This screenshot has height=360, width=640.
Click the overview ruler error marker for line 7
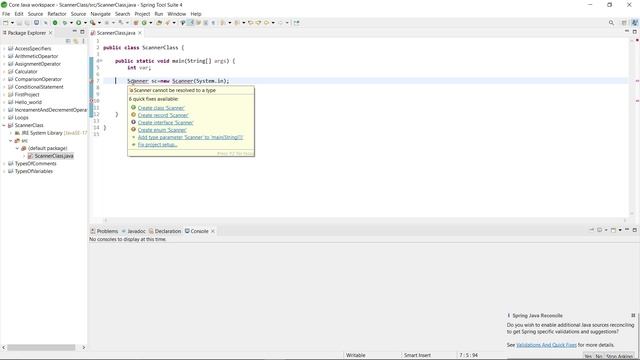(x=637, y=81)
